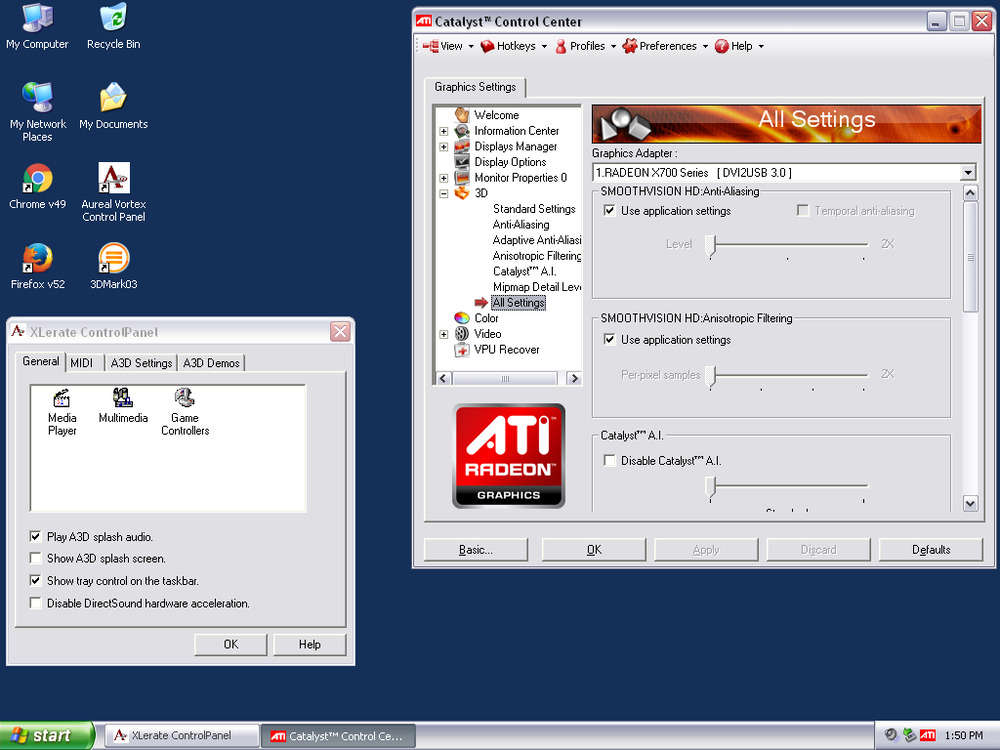The image size is (1000, 750).
Task: Expand Displays Manager tree node
Action: 443,147
